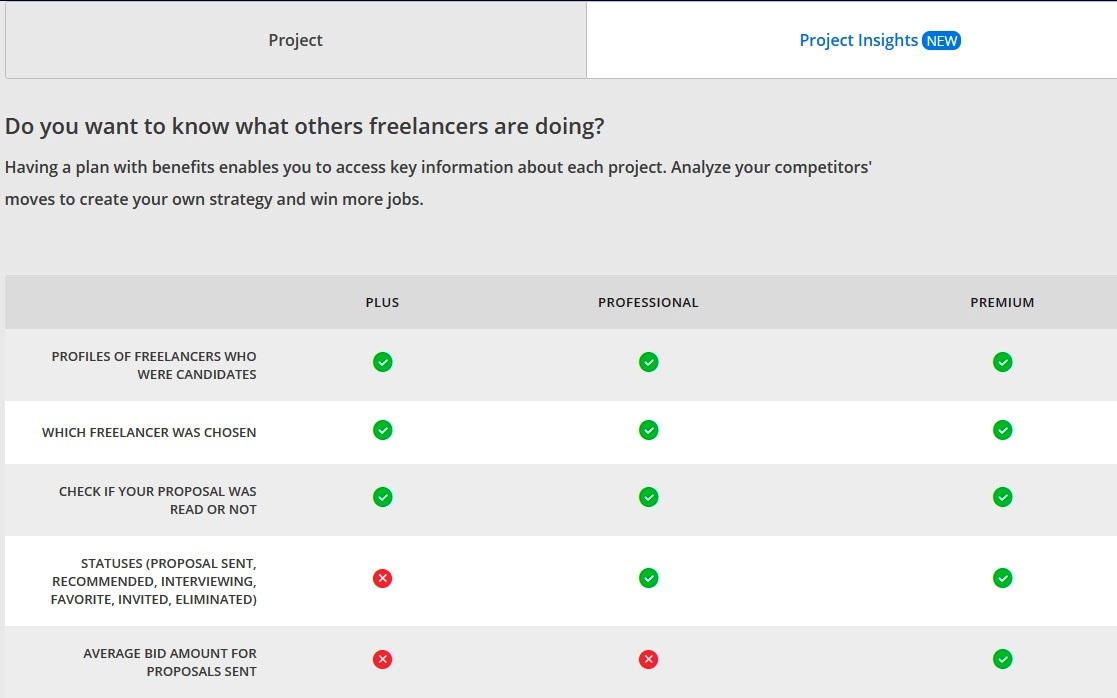Viewport: 1117px width, 698px height.
Task: Click the 'Check if your proposal was read' label
Action: 158,500
